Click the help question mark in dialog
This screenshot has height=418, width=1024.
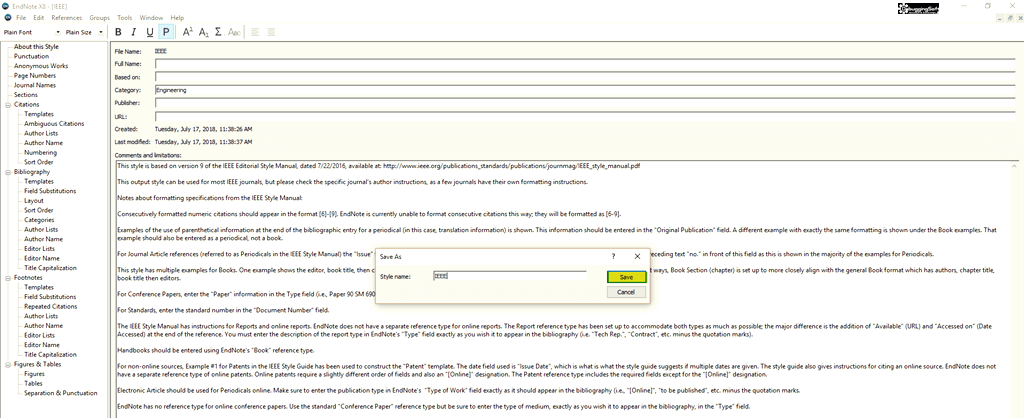tap(613, 257)
